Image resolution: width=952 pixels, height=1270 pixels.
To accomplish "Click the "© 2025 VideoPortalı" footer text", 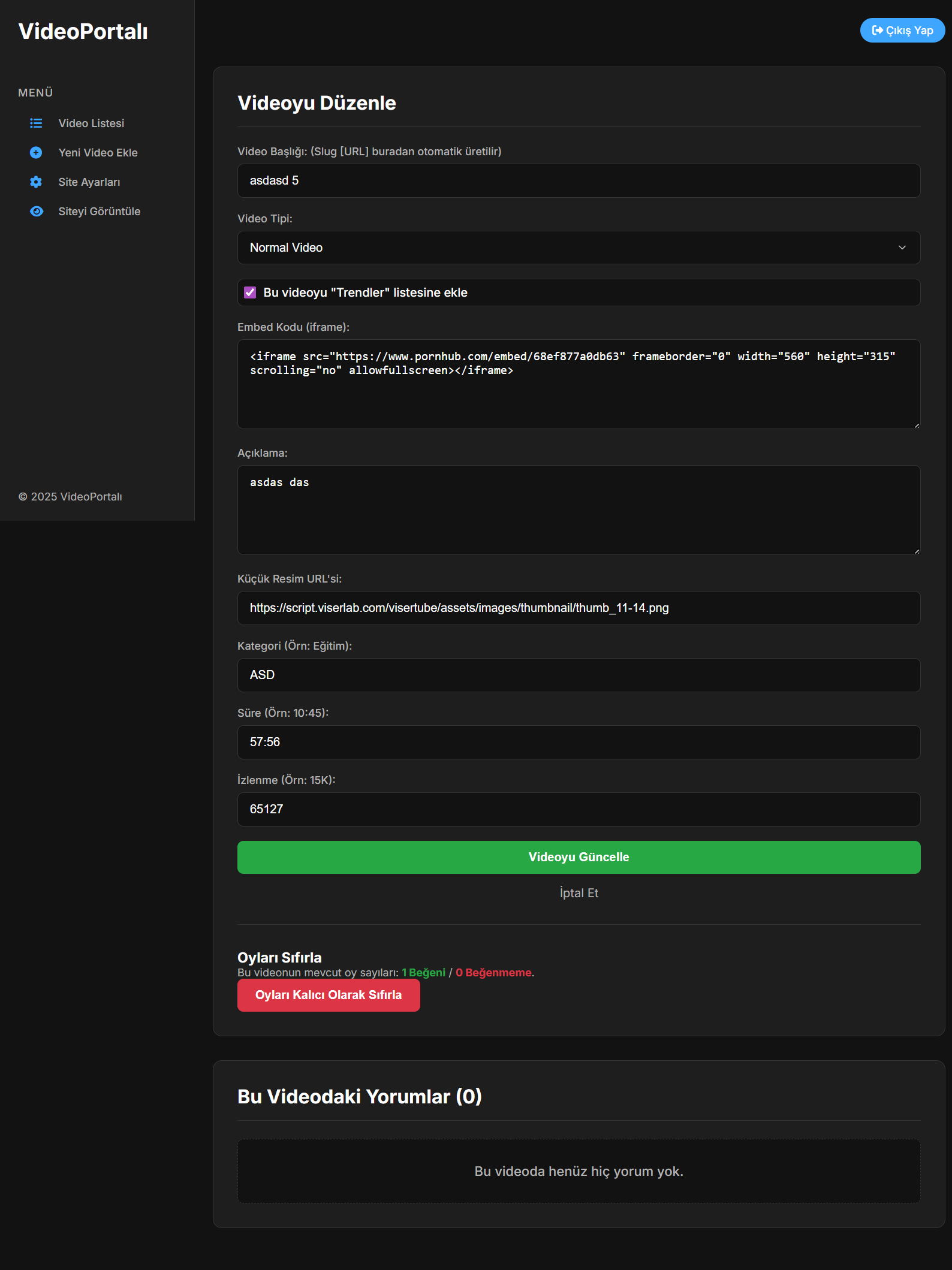I will (70, 497).
